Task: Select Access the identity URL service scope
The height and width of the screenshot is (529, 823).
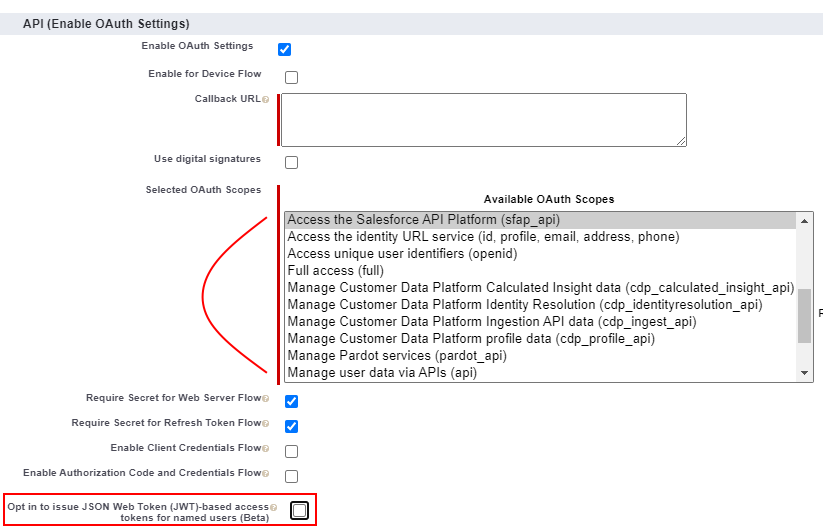Action: pos(540,237)
